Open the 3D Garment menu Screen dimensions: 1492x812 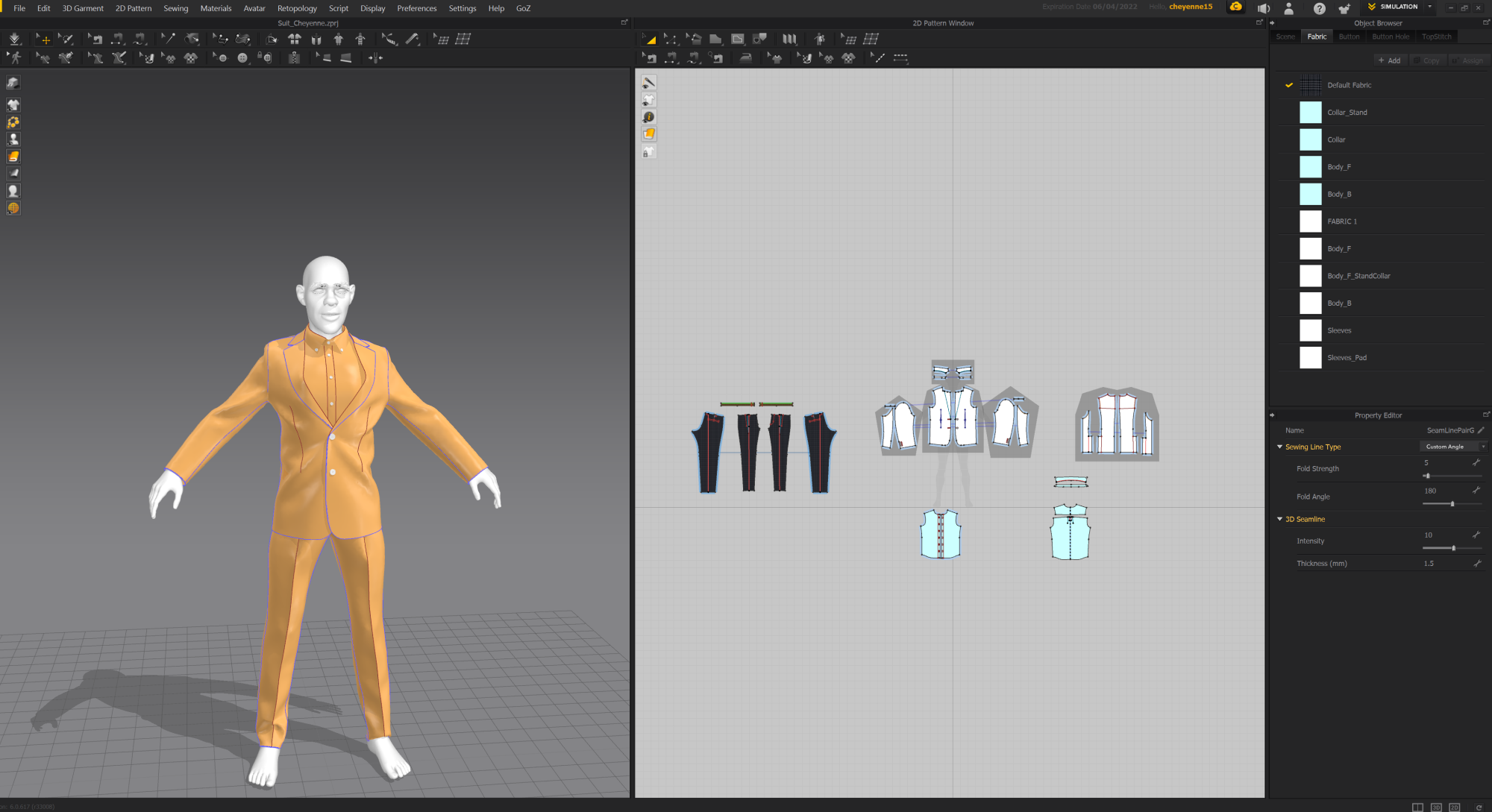pyautogui.click(x=83, y=8)
